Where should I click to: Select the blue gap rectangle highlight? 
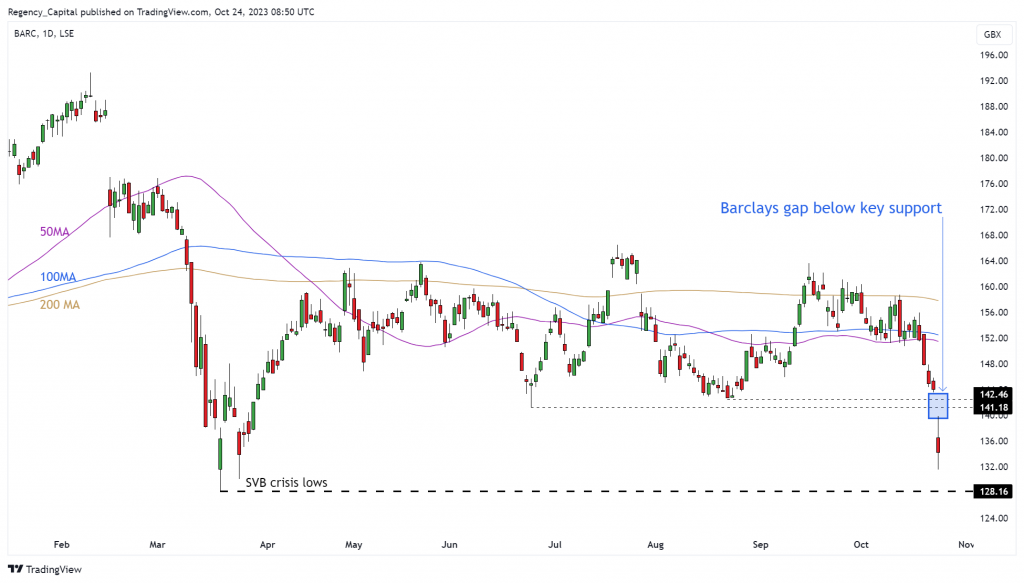click(x=938, y=405)
